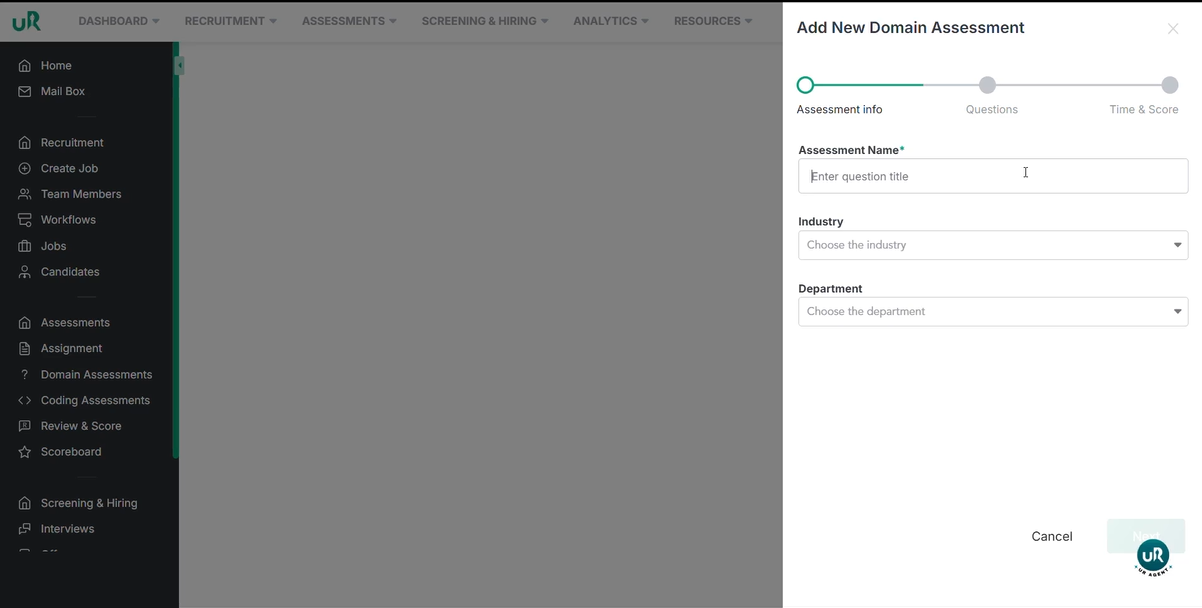This screenshot has width=1202, height=608.
Task: Open the Analytics menu
Action: 610,21
